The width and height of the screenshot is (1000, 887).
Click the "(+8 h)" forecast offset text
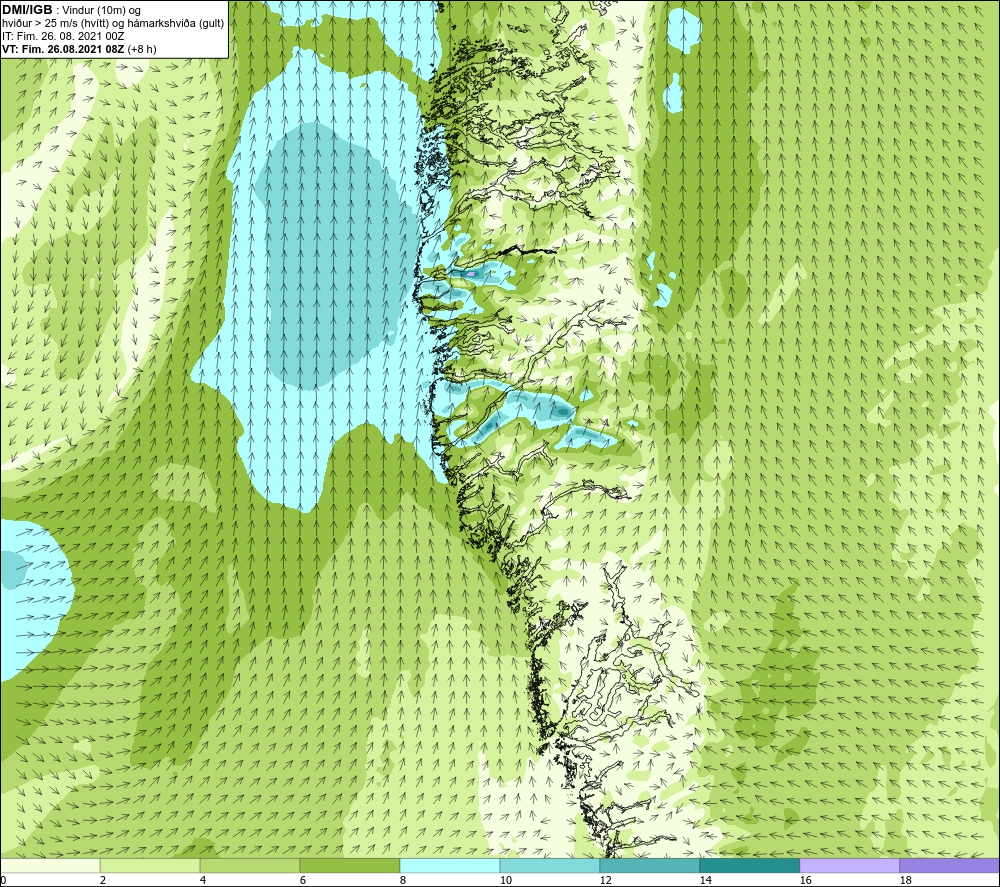[x=142, y=49]
